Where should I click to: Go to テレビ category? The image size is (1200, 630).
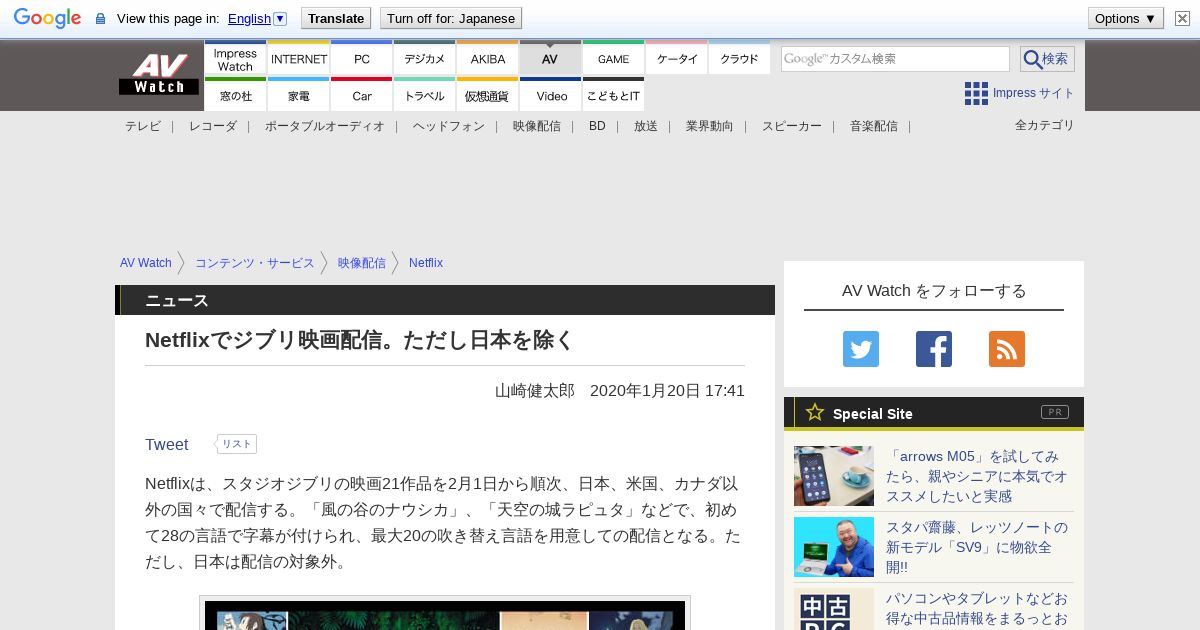pyautogui.click(x=143, y=126)
